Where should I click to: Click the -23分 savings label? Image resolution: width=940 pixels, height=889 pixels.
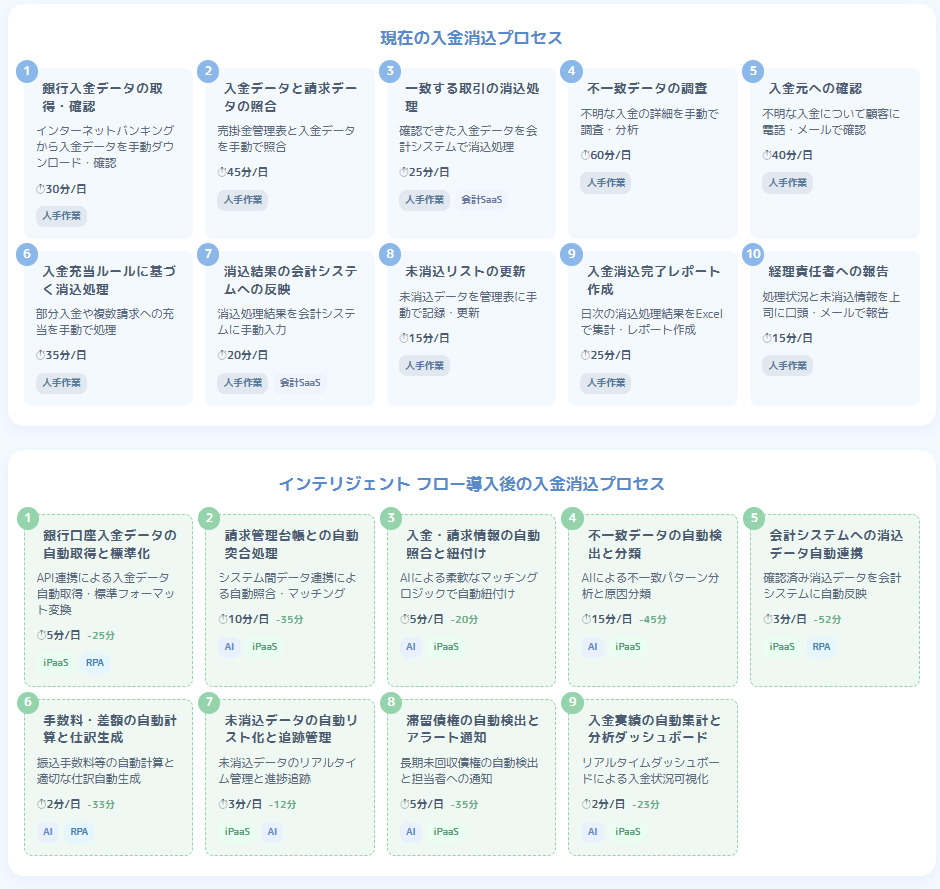click(x=646, y=804)
